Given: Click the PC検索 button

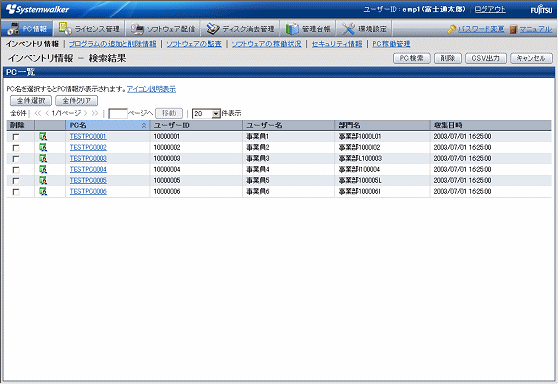Looking at the screenshot, I should pos(412,58).
